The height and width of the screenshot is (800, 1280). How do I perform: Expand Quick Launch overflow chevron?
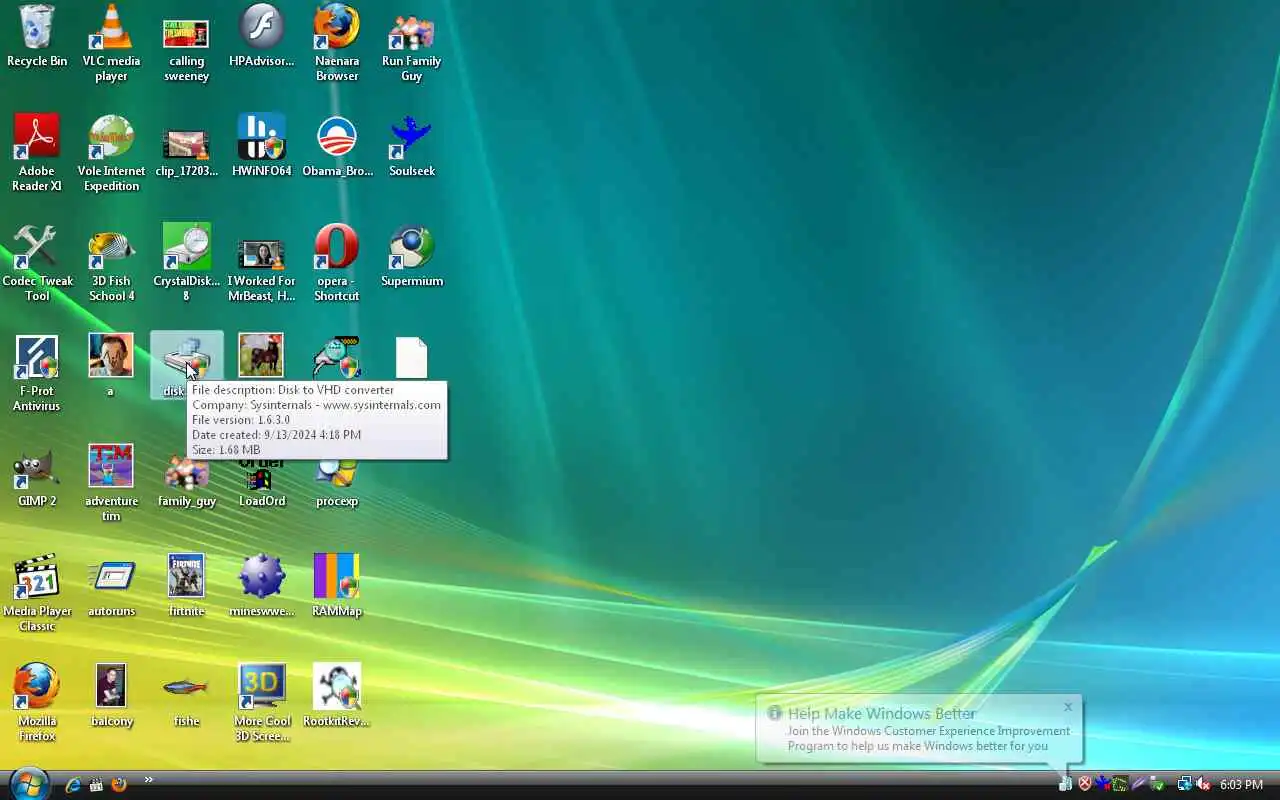pyautogui.click(x=149, y=780)
